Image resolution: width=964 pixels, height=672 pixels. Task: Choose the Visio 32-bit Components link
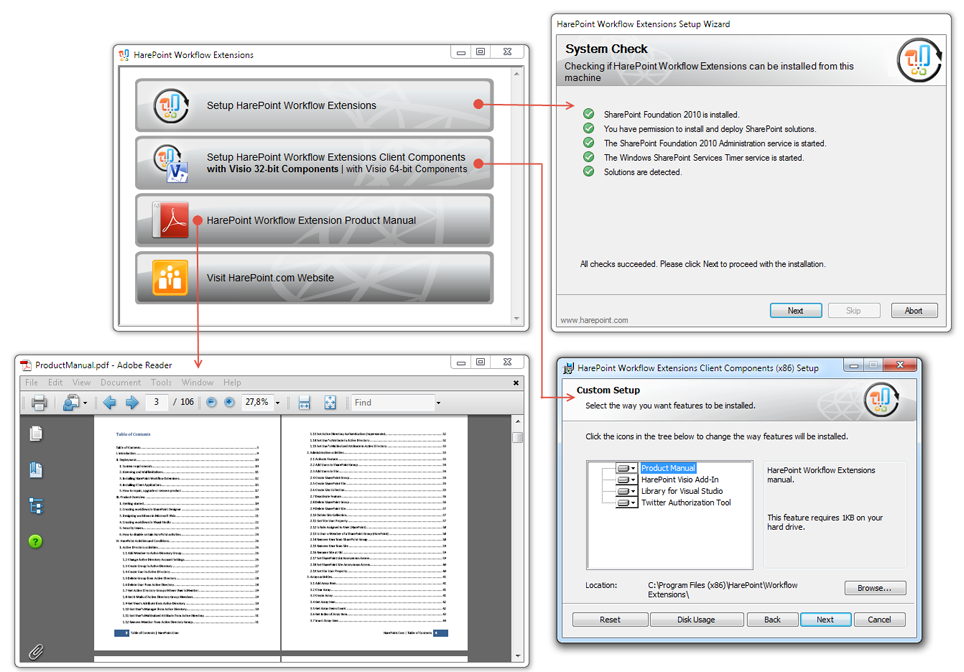pos(272,169)
